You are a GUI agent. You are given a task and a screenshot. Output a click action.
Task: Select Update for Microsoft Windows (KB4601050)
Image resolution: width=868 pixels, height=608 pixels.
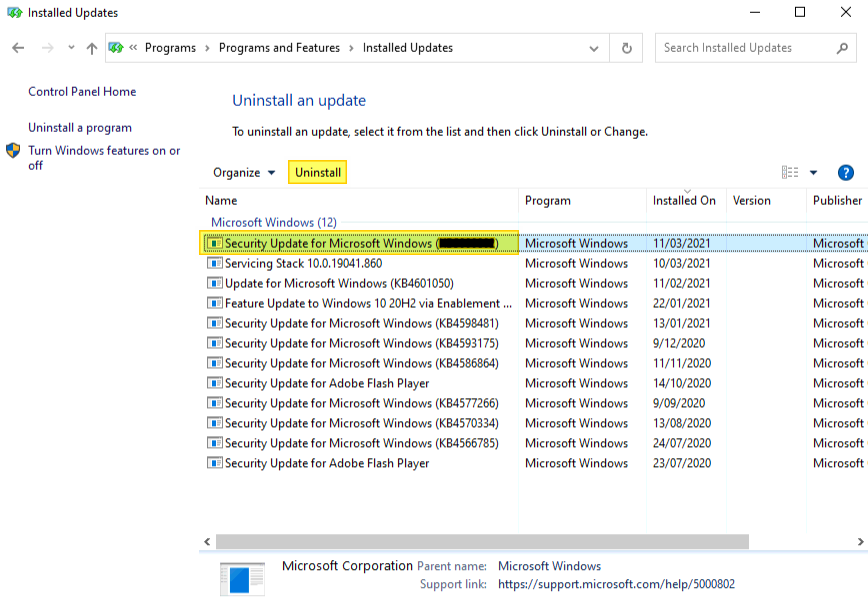tap(534, 283)
